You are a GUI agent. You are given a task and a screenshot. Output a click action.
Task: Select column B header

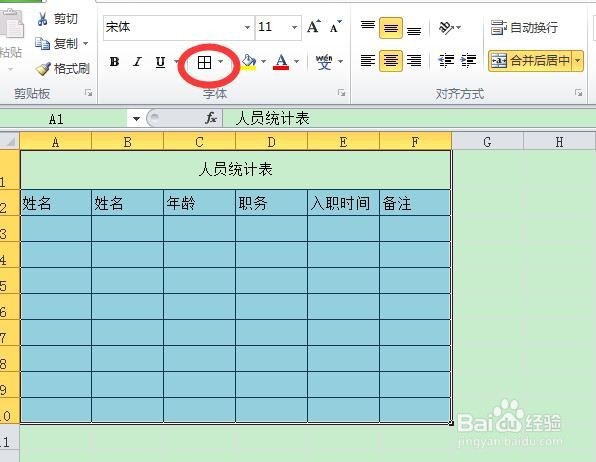pos(127,142)
